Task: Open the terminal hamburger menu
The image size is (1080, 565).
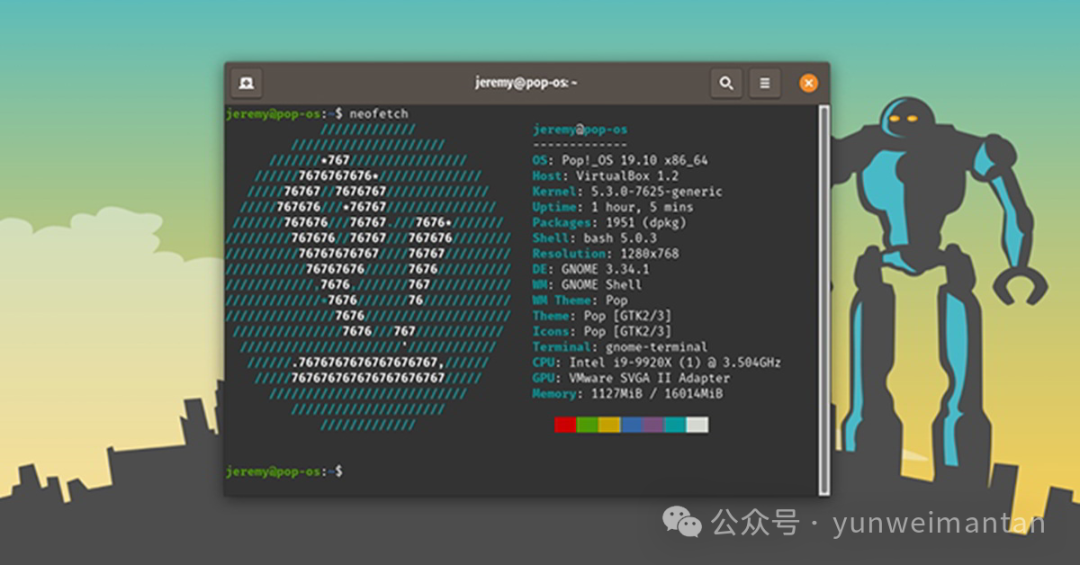Action: pyautogui.click(x=765, y=83)
